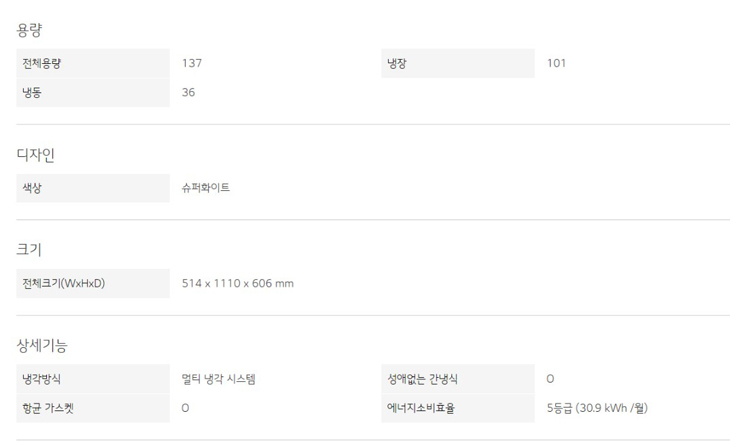730x441 pixels.
Task: Click the refrigerator capacity value 101
Action: pos(557,63)
